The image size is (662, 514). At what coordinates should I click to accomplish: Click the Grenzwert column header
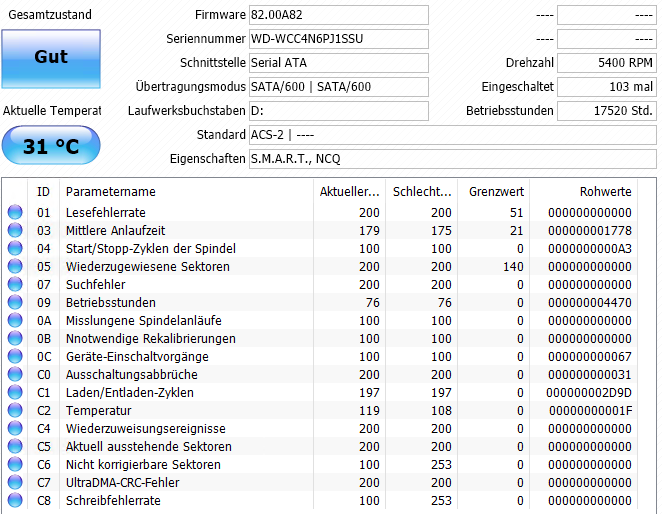point(494,192)
